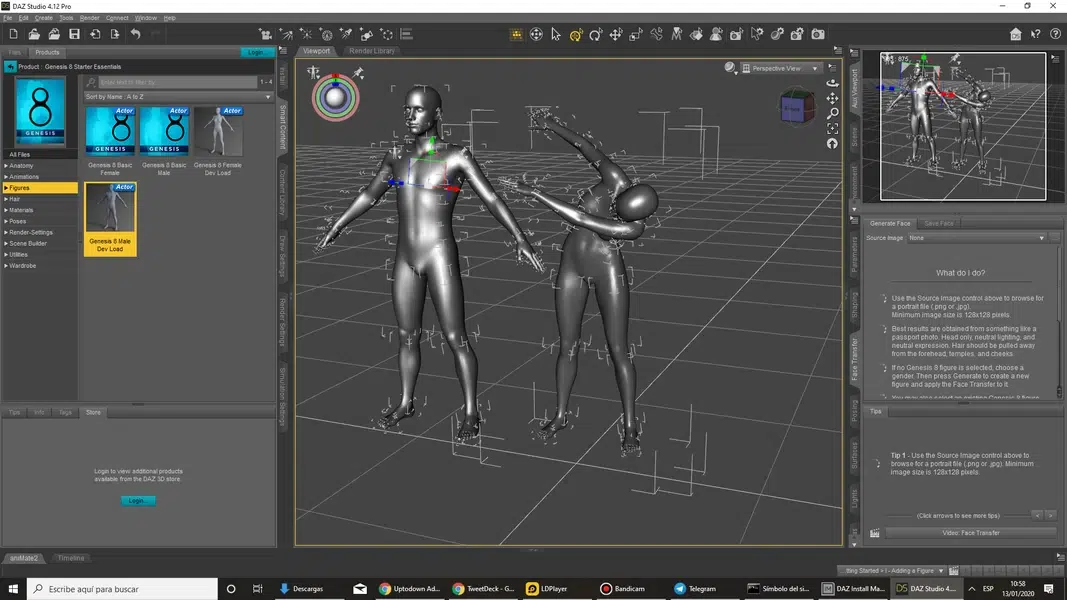Screen dimensions: 1067x600
Task: Click the Video: Face Transfer button
Action: 970,533
